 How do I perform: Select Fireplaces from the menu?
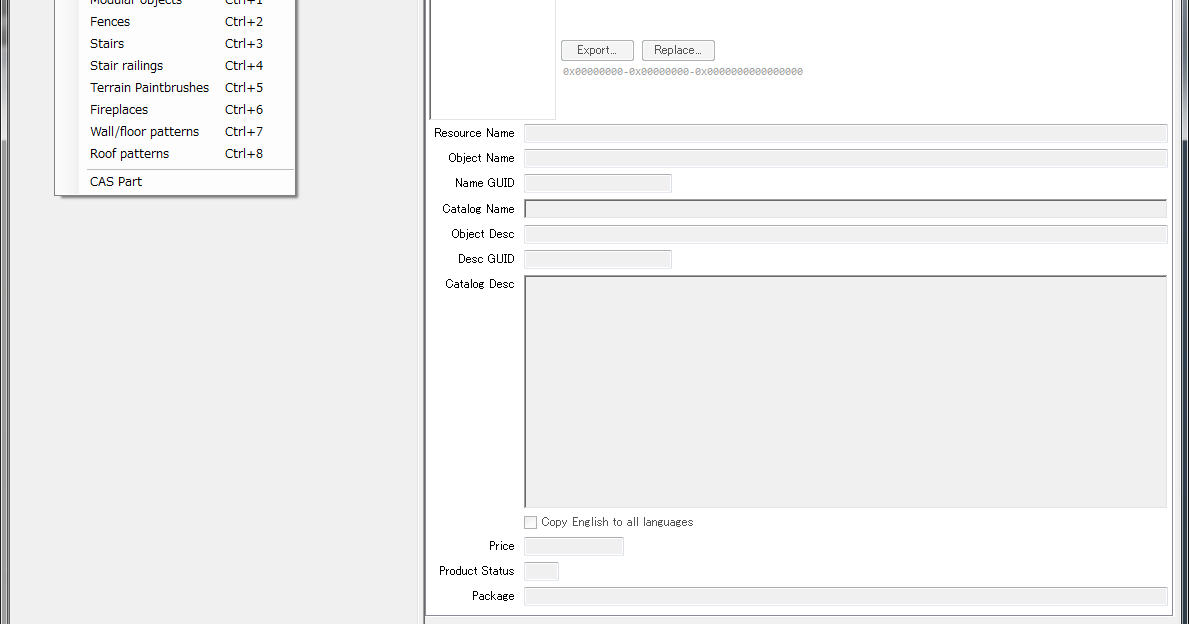(x=118, y=109)
